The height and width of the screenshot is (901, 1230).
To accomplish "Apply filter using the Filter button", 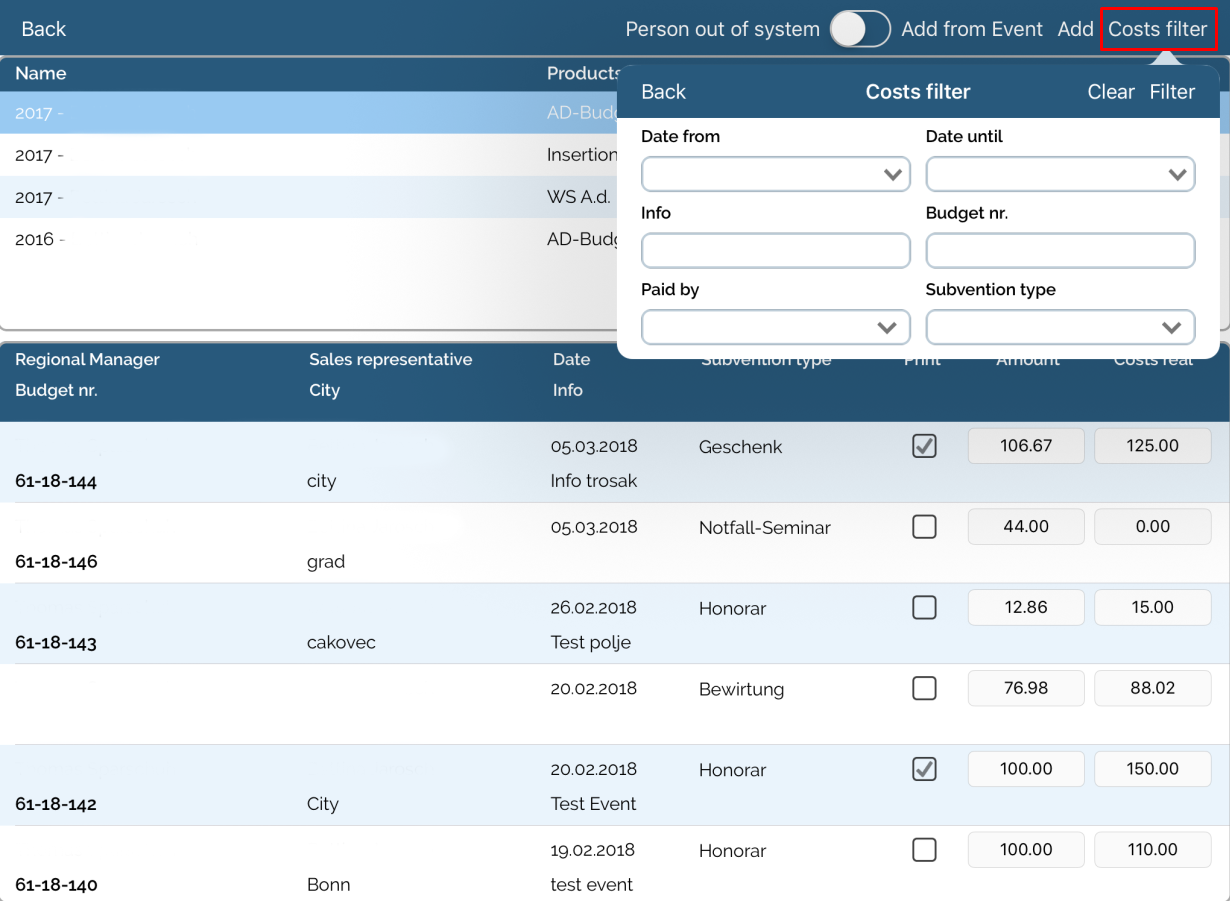I will coord(1172,92).
